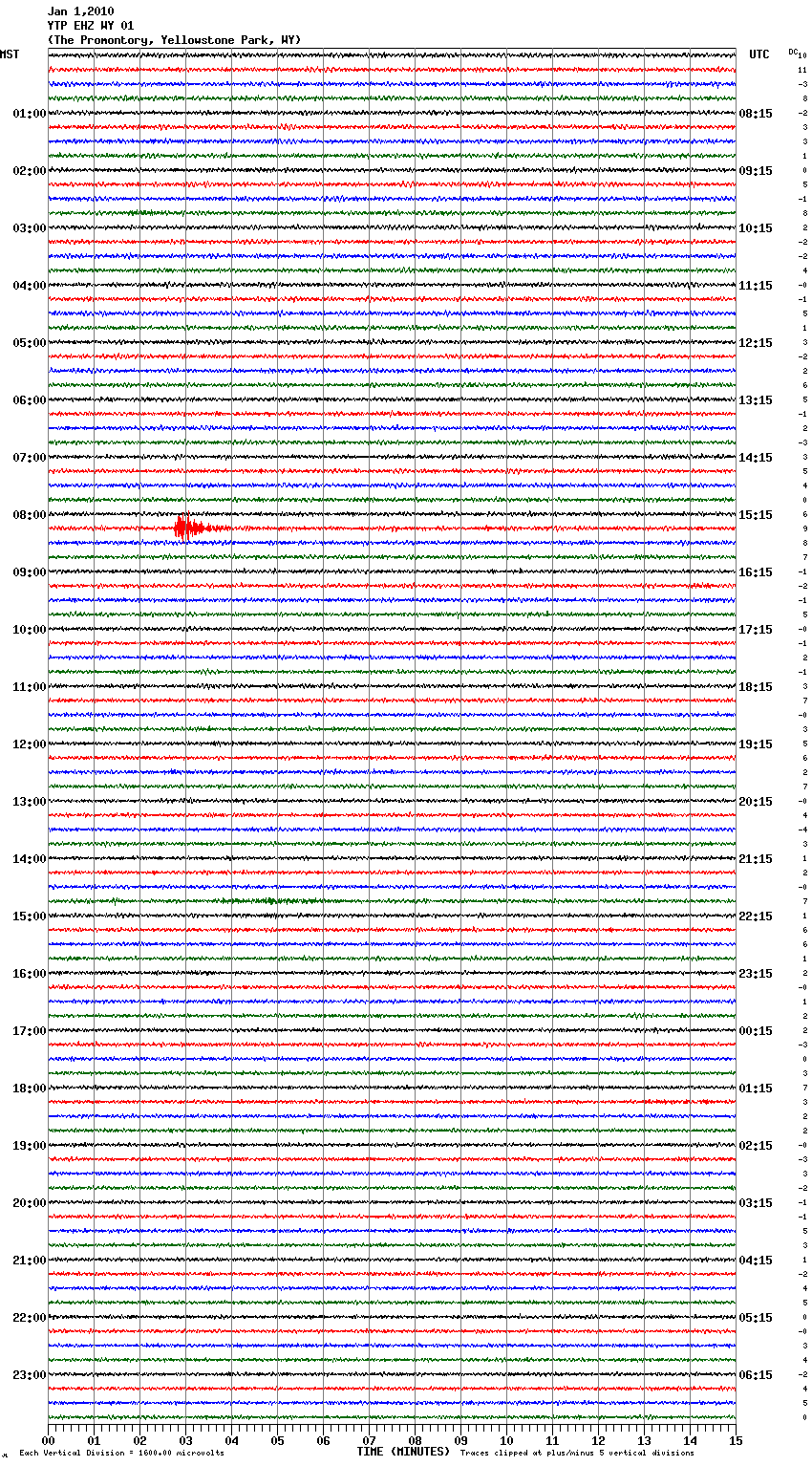Select the 10:00 MST time label
The image size is (812, 1466).
pyautogui.click(x=30, y=630)
